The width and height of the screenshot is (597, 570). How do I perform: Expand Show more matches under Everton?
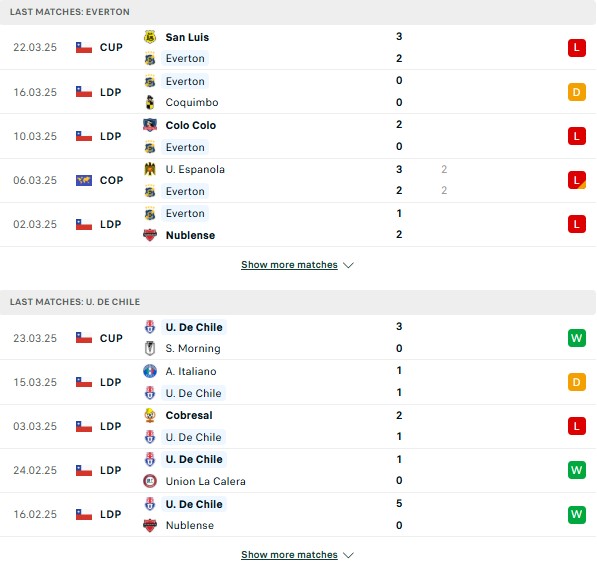click(x=289, y=265)
